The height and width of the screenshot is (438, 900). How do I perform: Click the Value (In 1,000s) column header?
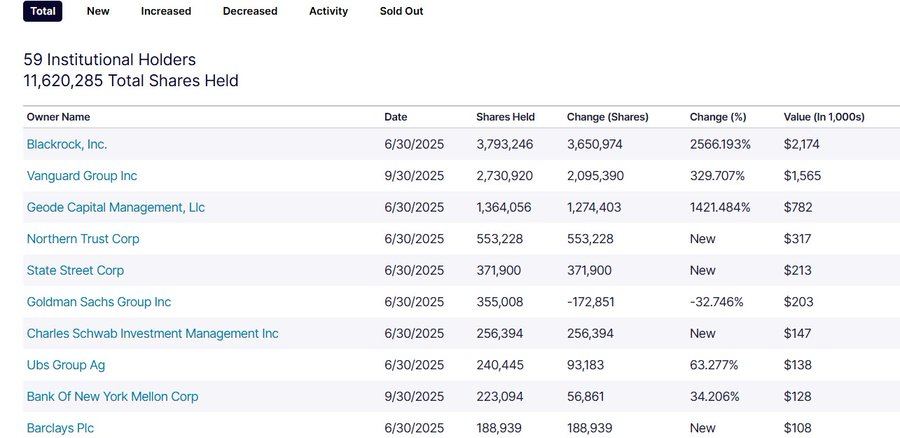pos(826,117)
